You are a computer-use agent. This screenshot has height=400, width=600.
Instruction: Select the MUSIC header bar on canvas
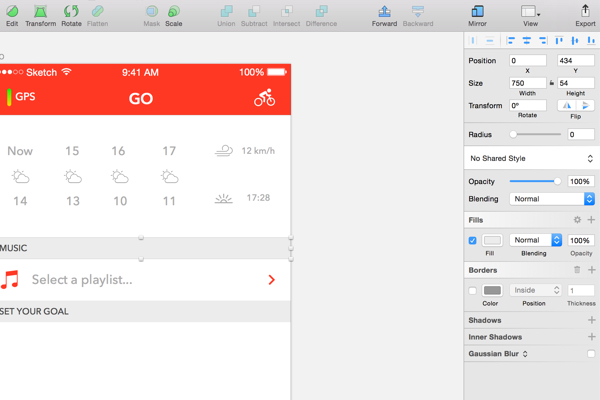(x=145, y=248)
